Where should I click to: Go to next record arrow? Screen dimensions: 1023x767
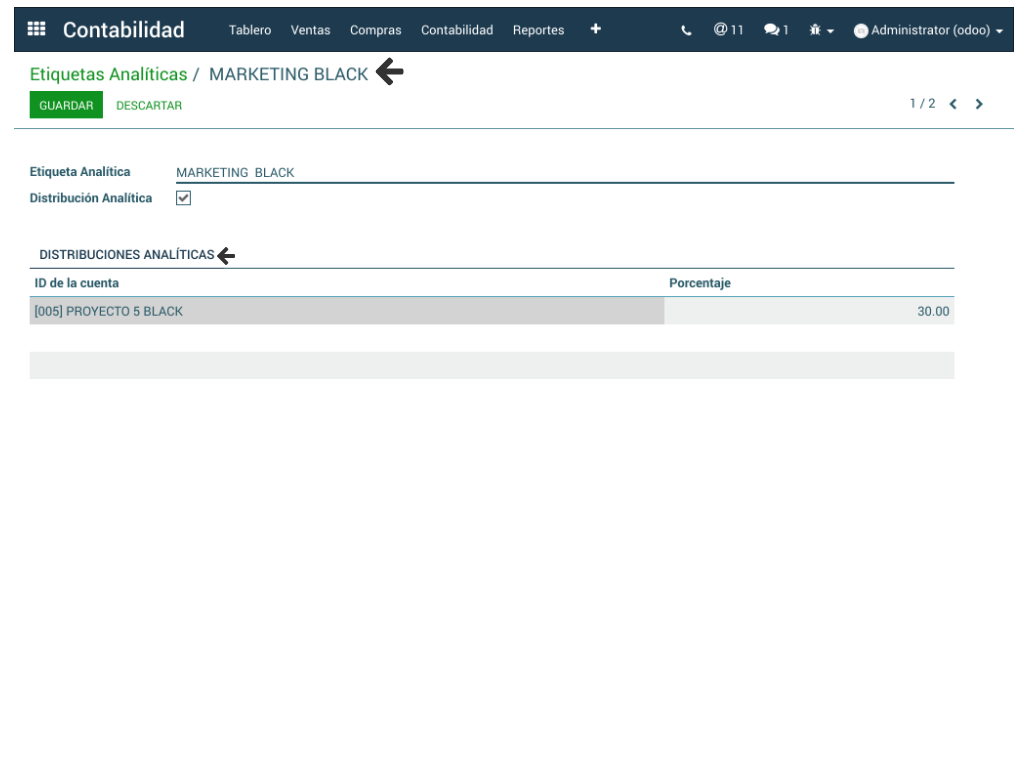coord(979,104)
